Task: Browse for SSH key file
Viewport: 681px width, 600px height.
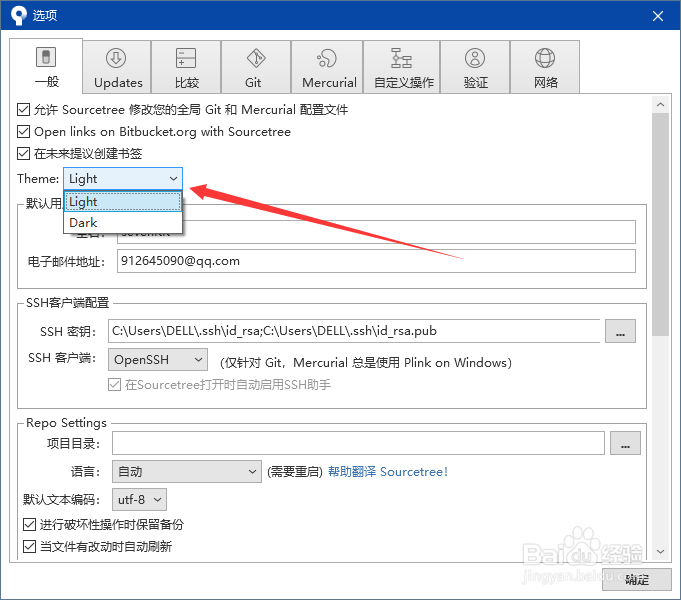Action: pos(620,331)
